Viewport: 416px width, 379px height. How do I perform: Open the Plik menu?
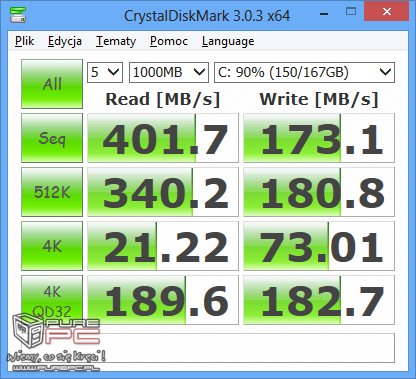(24, 41)
